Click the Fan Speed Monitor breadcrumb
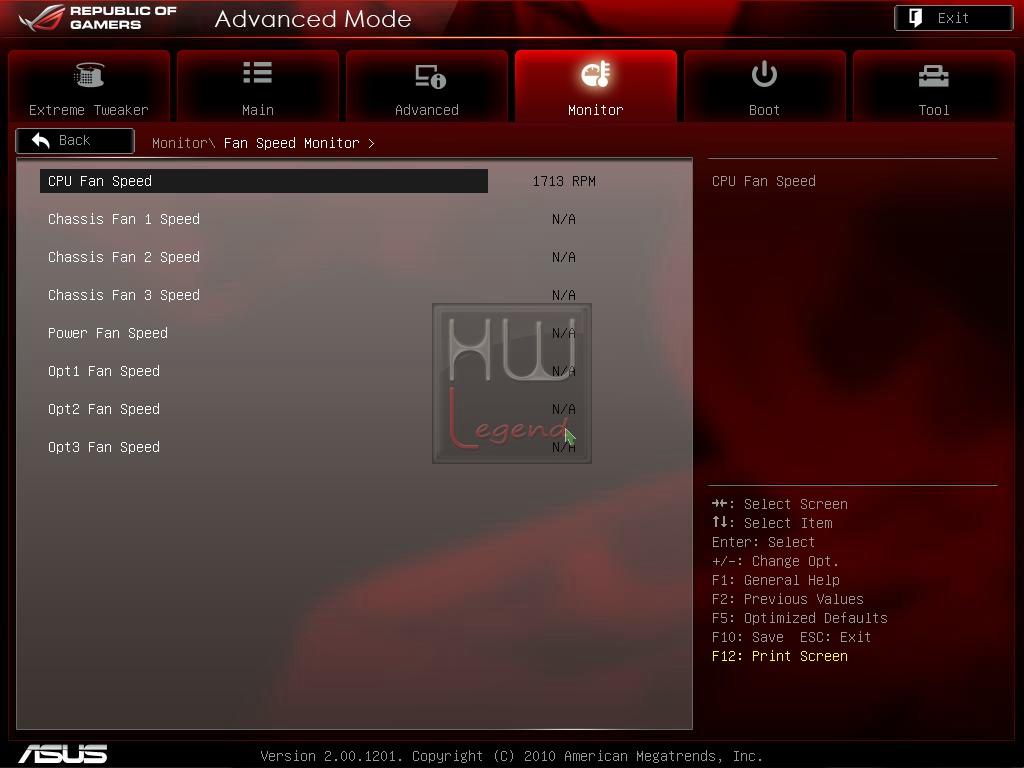This screenshot has width=1024, height=768. click(291, 143)
